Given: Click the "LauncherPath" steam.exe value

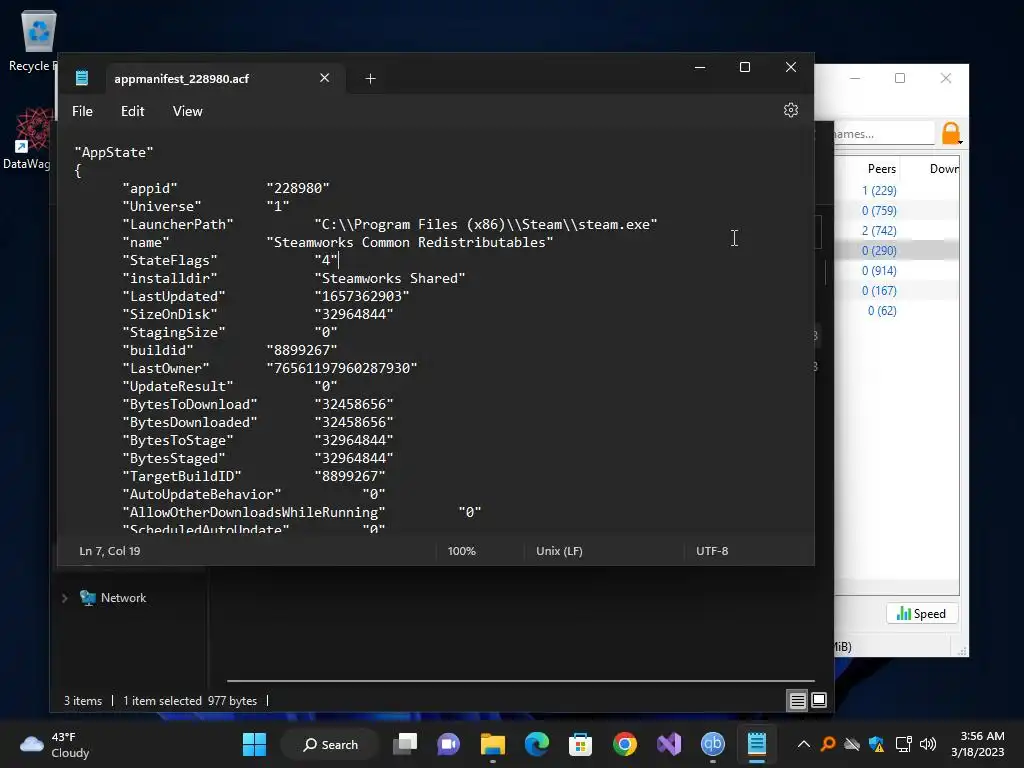Looking at the screenshot, I should (x=486, y=225).
